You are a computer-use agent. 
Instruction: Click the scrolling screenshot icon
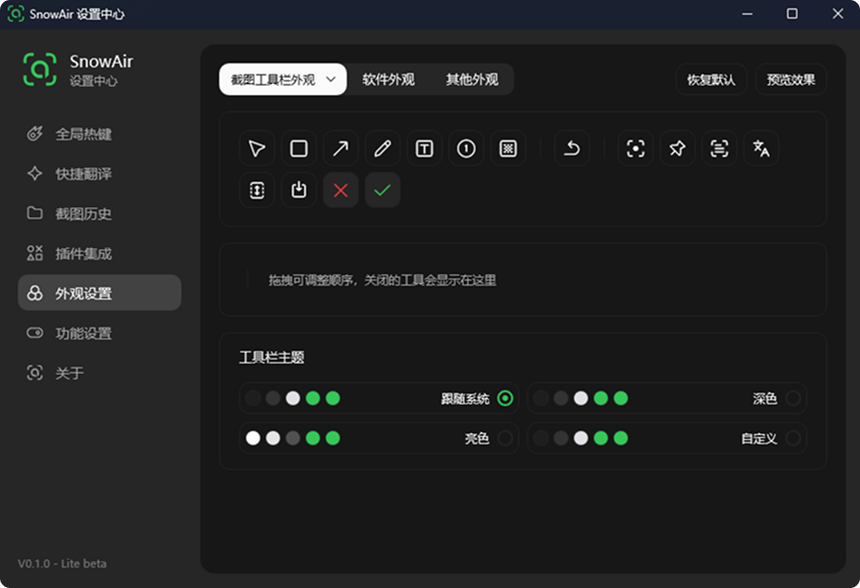pos(257,190)
